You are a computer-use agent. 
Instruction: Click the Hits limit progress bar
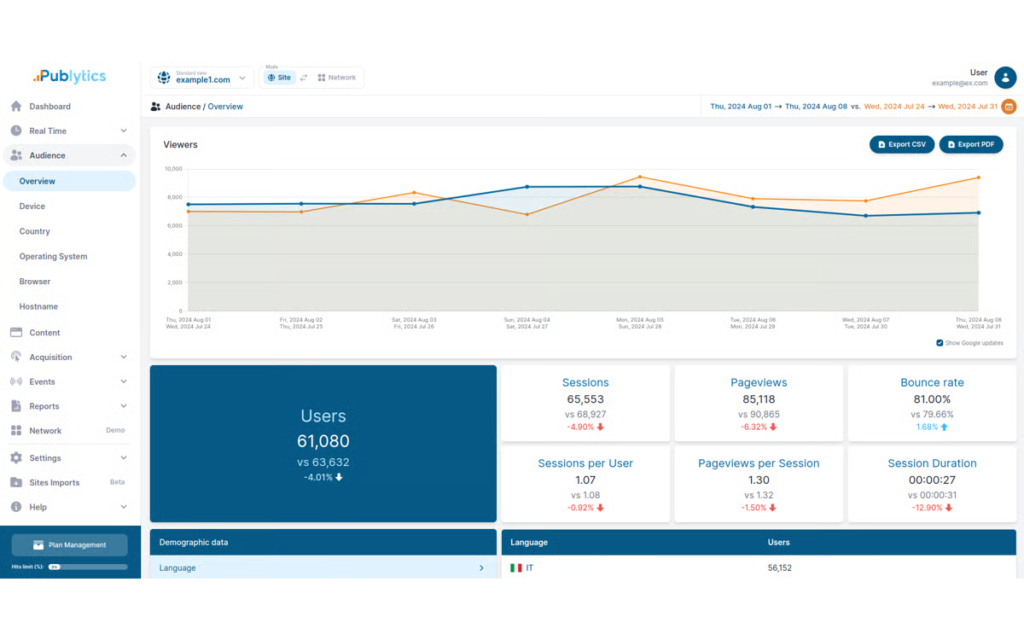coord(88,567)
